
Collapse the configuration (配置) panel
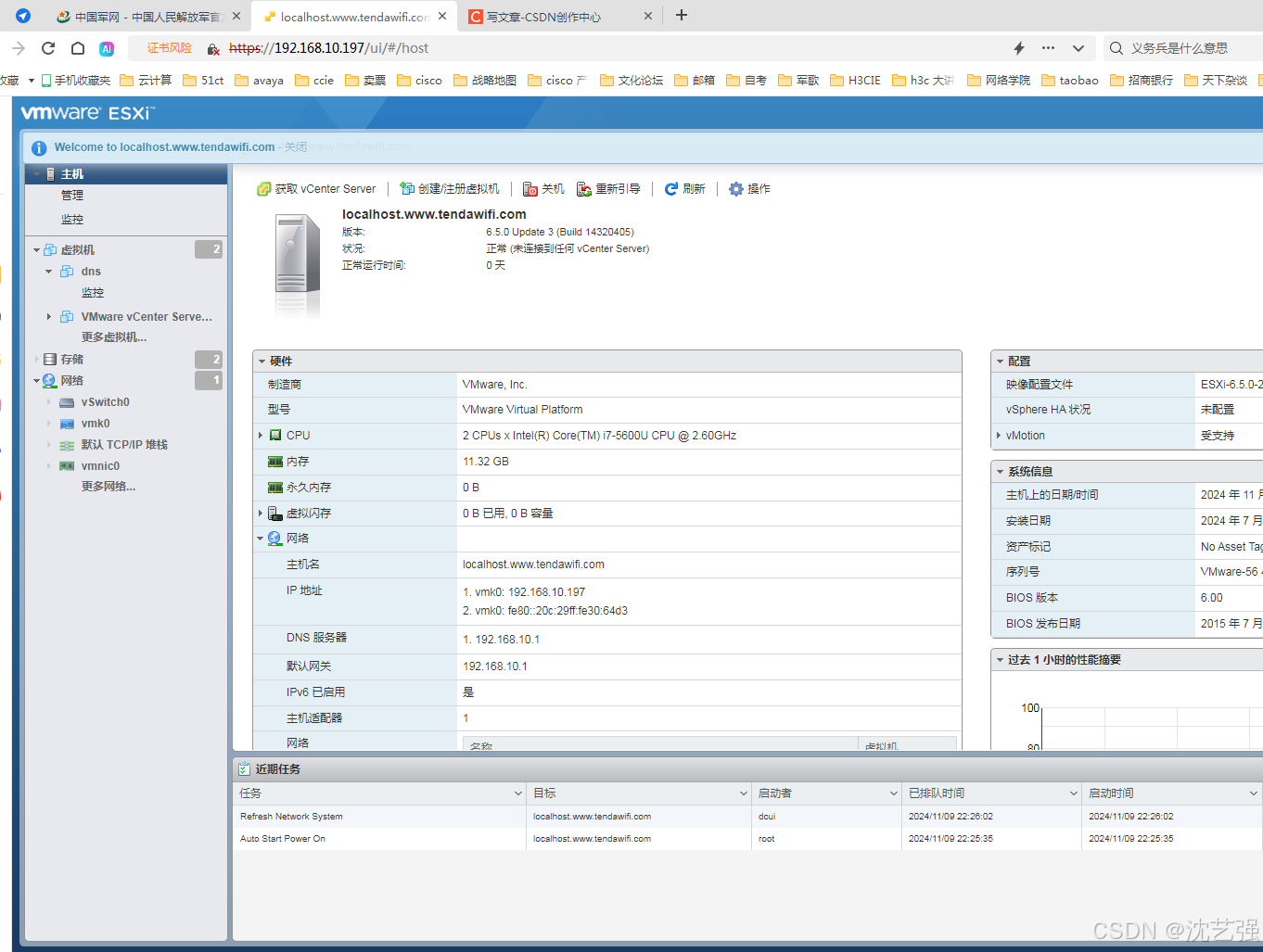(x=1001, y=362)
